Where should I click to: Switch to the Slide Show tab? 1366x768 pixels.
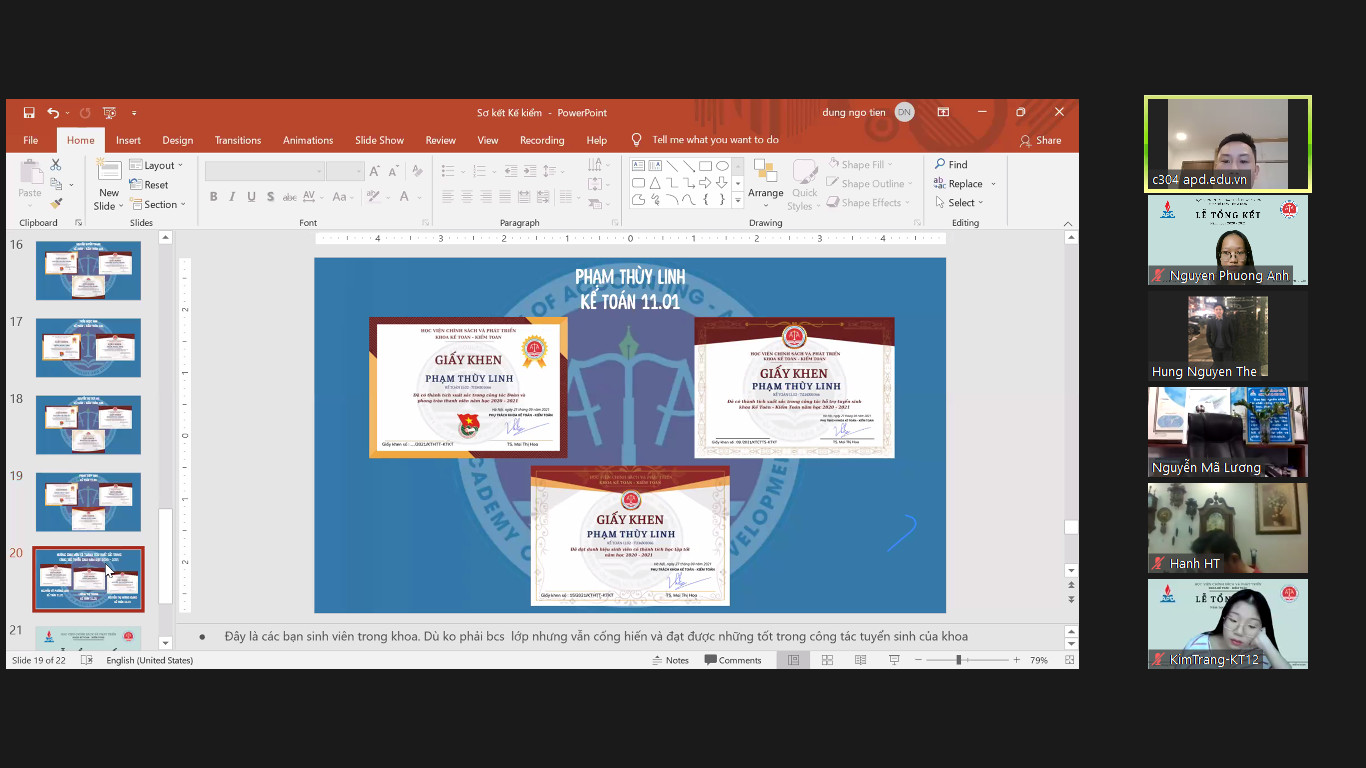coord(379,140)
